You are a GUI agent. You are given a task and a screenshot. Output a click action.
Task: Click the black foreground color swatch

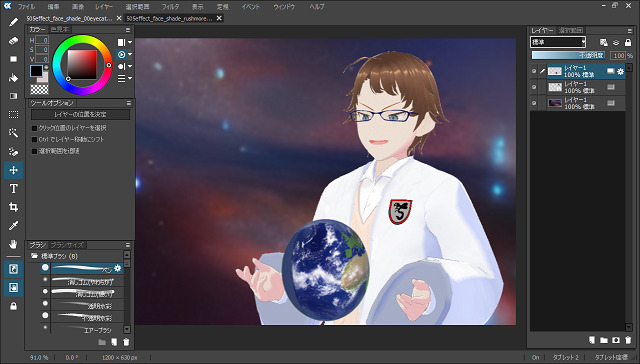pos(36,71)
